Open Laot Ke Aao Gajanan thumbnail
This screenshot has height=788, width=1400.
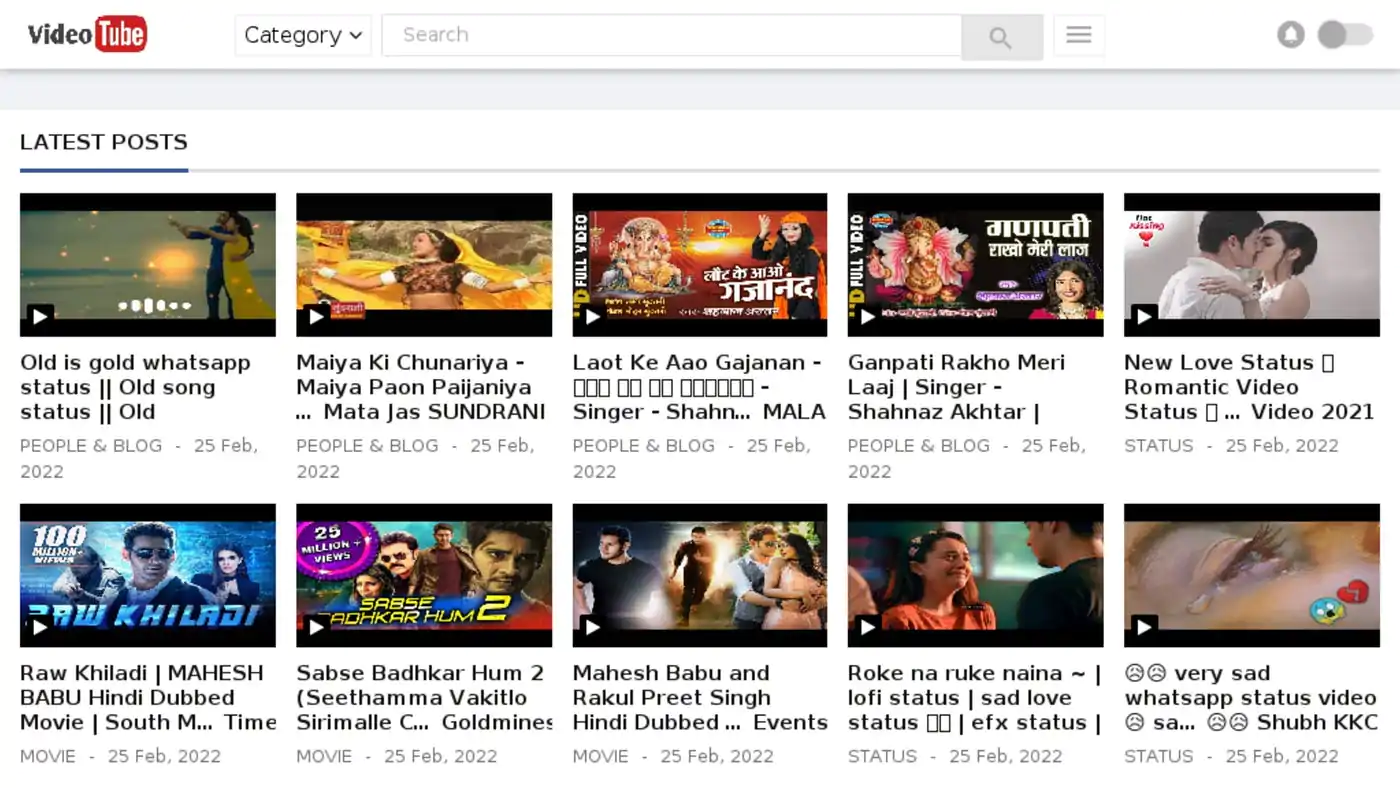point(700,264)
